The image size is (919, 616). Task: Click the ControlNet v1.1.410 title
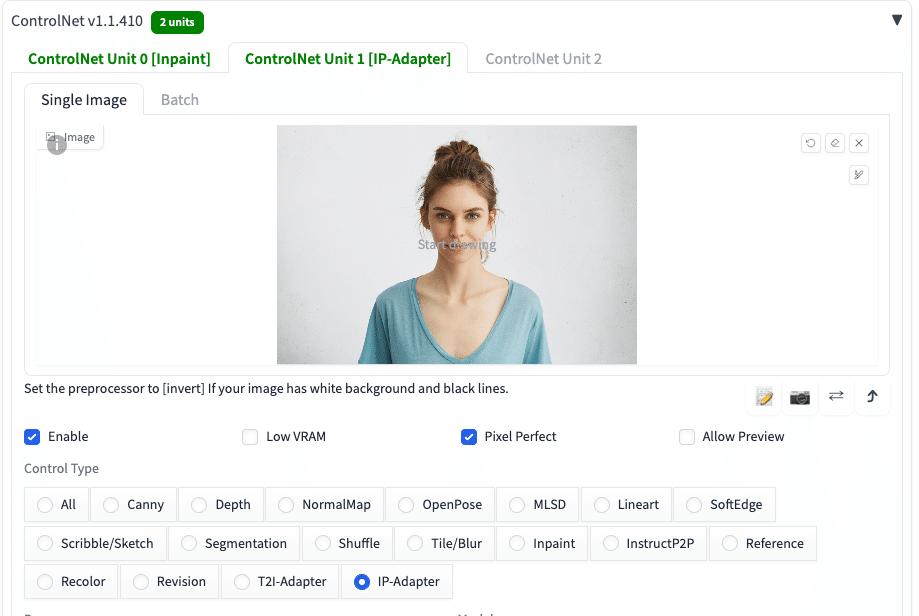pos(77,21)
